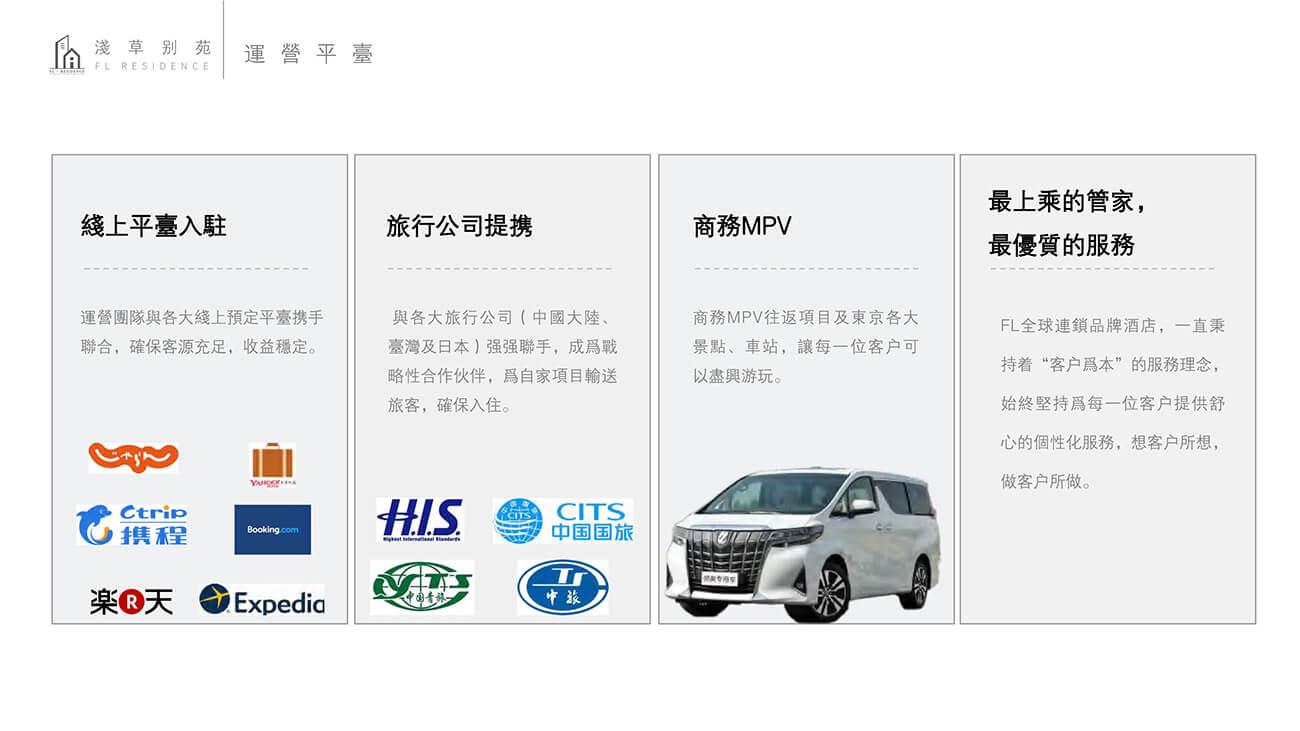Click the Expedia logo

tap(262, 600)
